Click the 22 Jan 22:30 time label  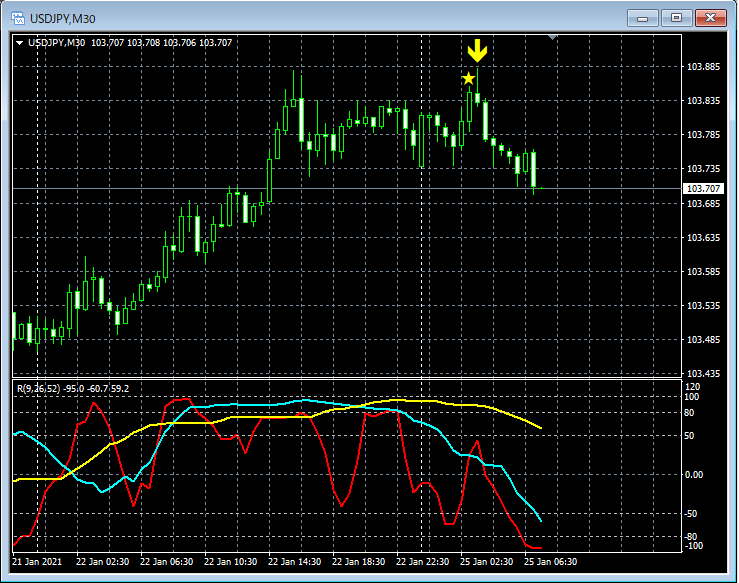(423, 562)
